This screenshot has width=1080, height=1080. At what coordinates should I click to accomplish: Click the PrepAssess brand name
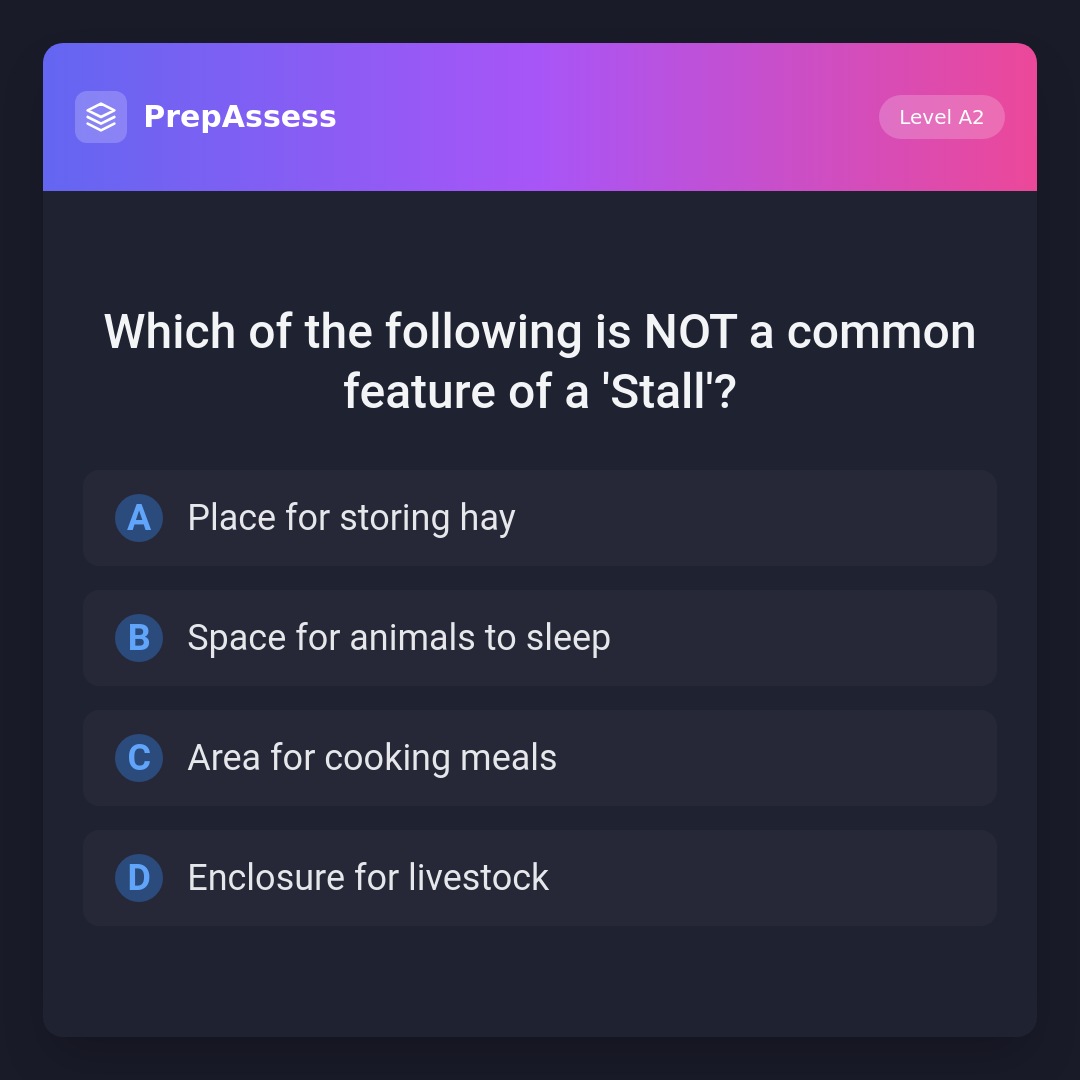[240, 117]
